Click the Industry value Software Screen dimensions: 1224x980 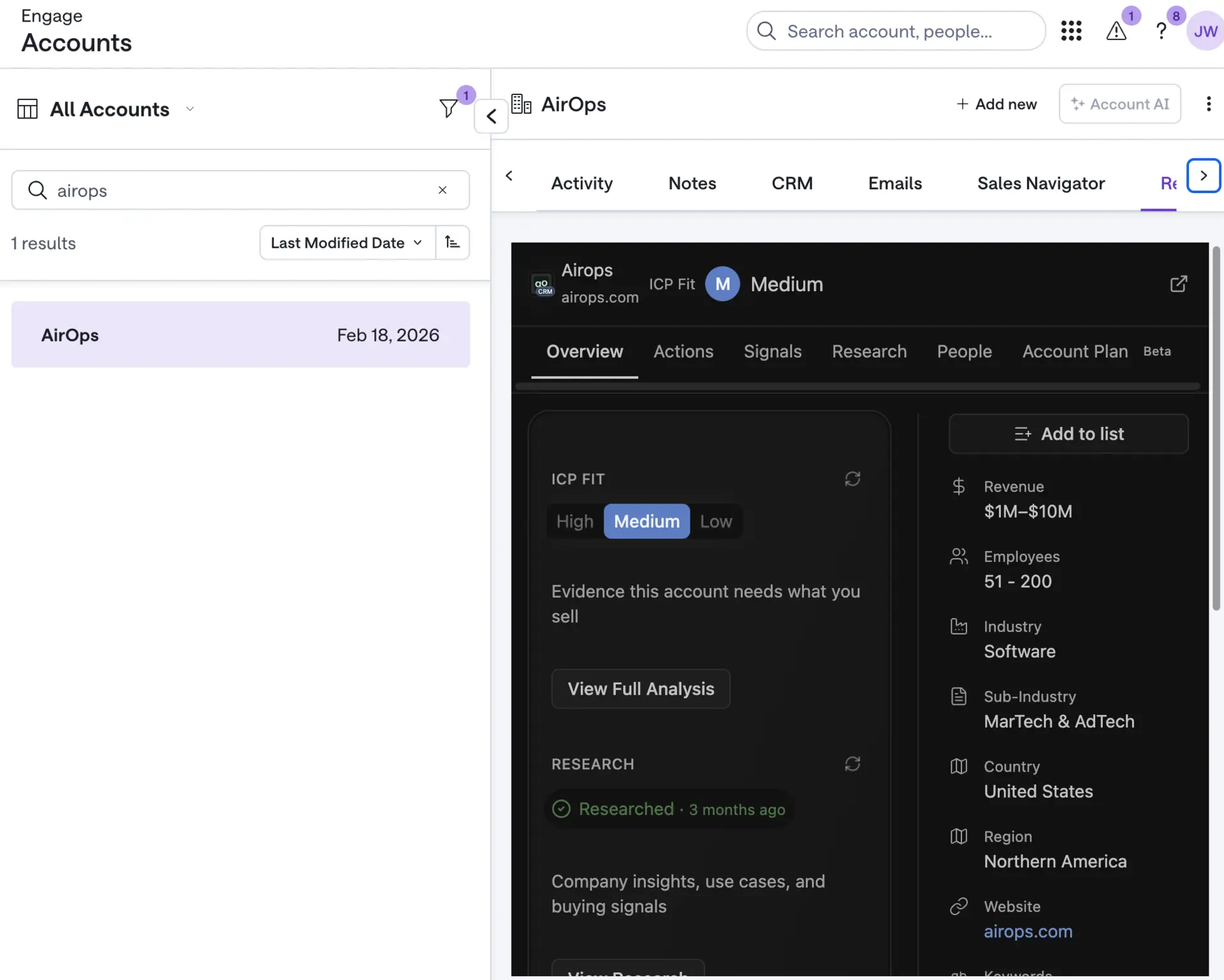coord(1019,651)
